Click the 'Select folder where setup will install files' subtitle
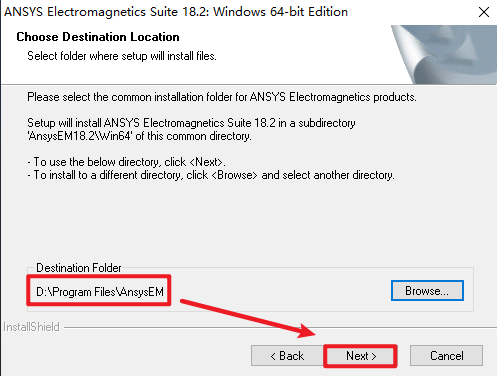 122,56
